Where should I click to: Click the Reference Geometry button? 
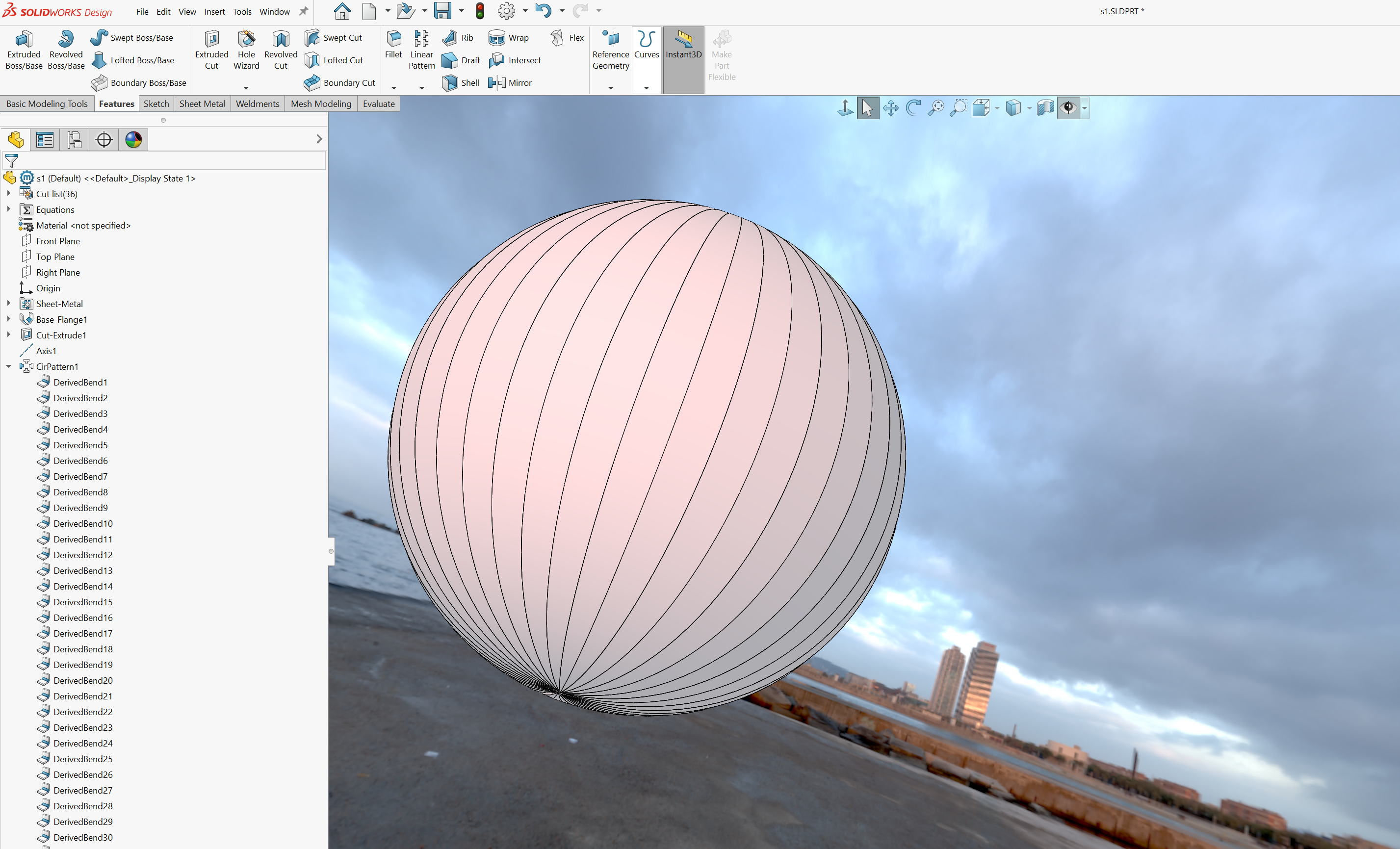pyautogui.click(x=611, y=50)
